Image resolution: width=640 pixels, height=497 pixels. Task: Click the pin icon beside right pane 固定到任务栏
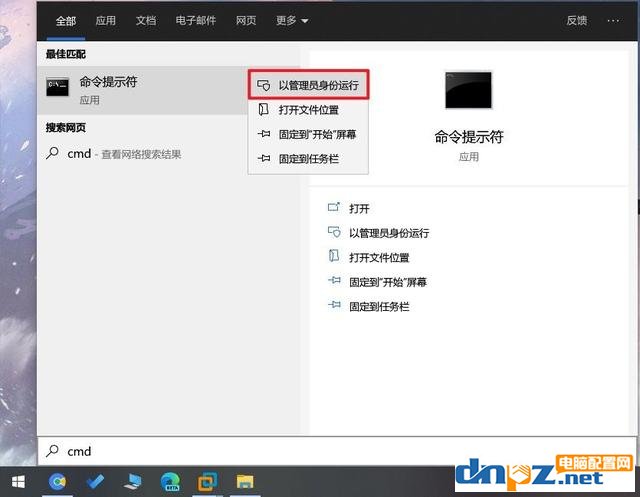click(x=334, y=305)
